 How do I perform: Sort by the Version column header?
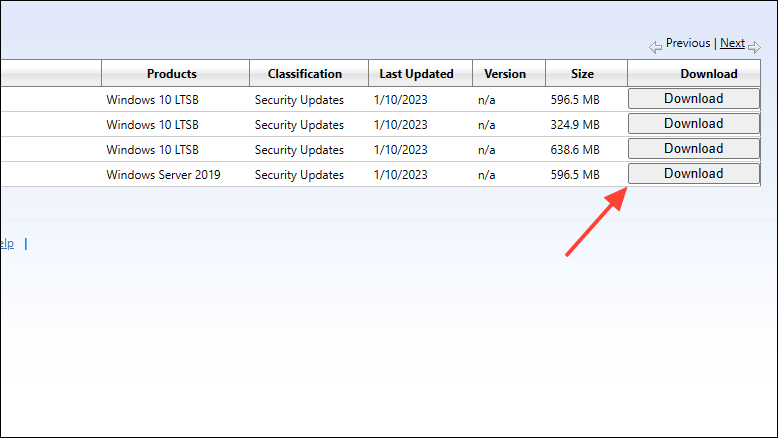pos(505,74)
